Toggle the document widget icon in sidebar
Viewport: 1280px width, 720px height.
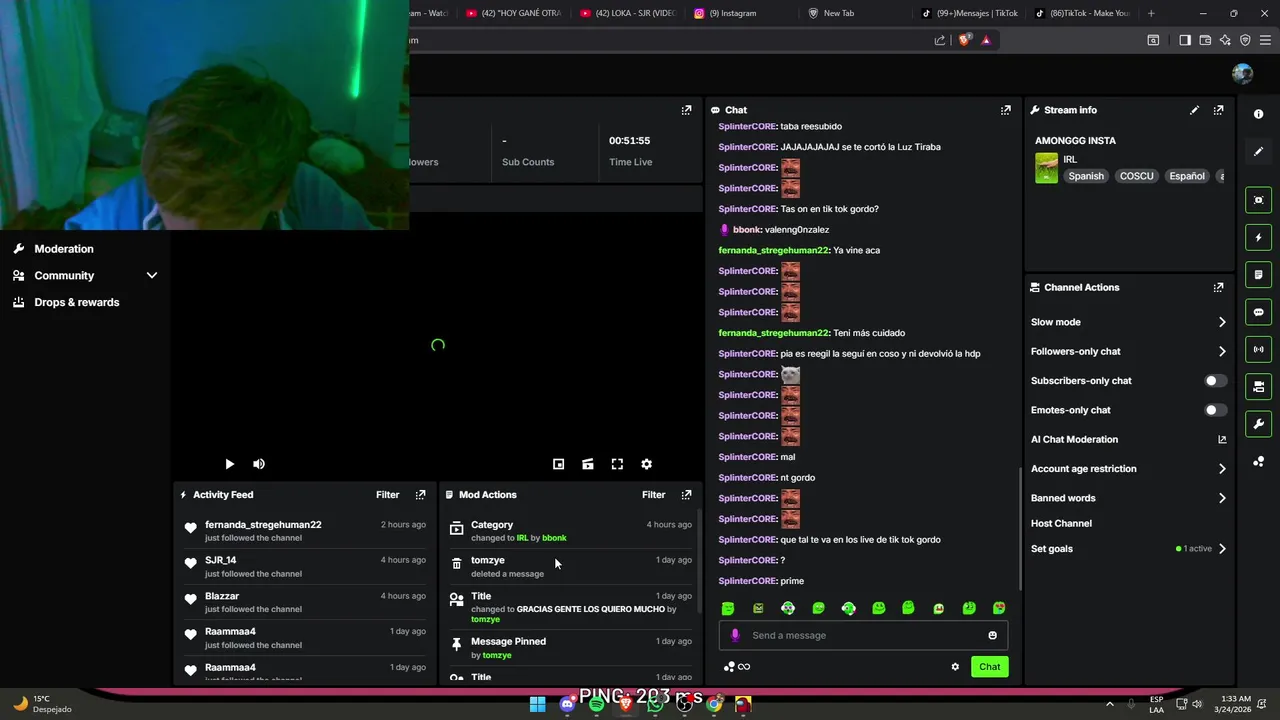tap(1258, 275)
